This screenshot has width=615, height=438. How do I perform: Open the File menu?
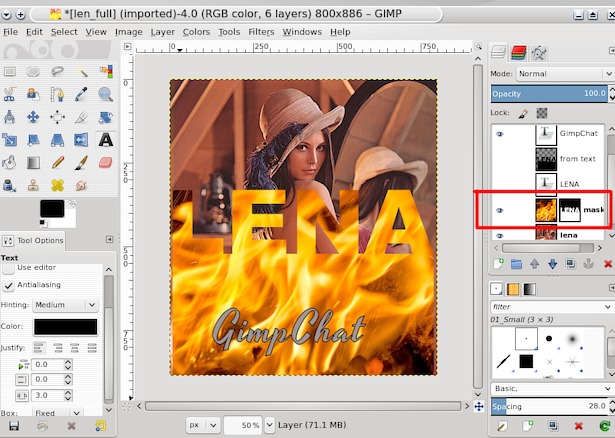coord(11,32)
